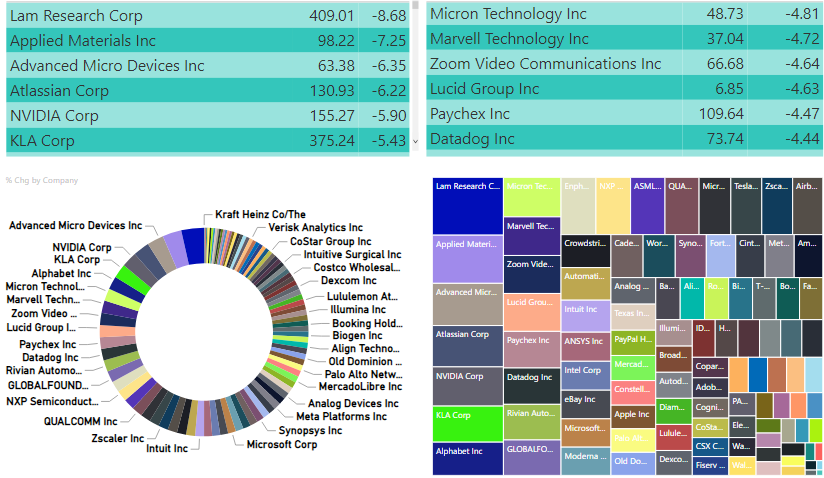Click Zoom Video Communications Inc table row
The width and height of the screenshot is (824, 478).
(x=624, y=64)
